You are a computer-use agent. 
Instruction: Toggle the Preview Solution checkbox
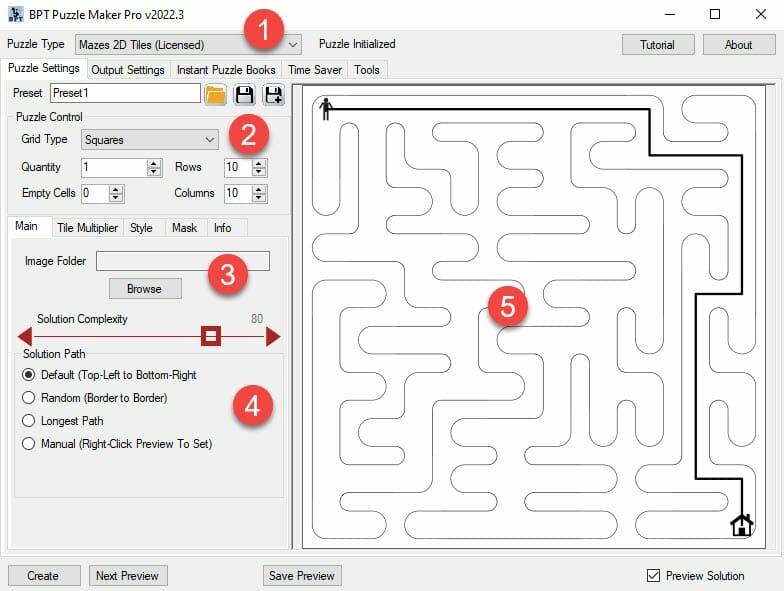(653, 576)
